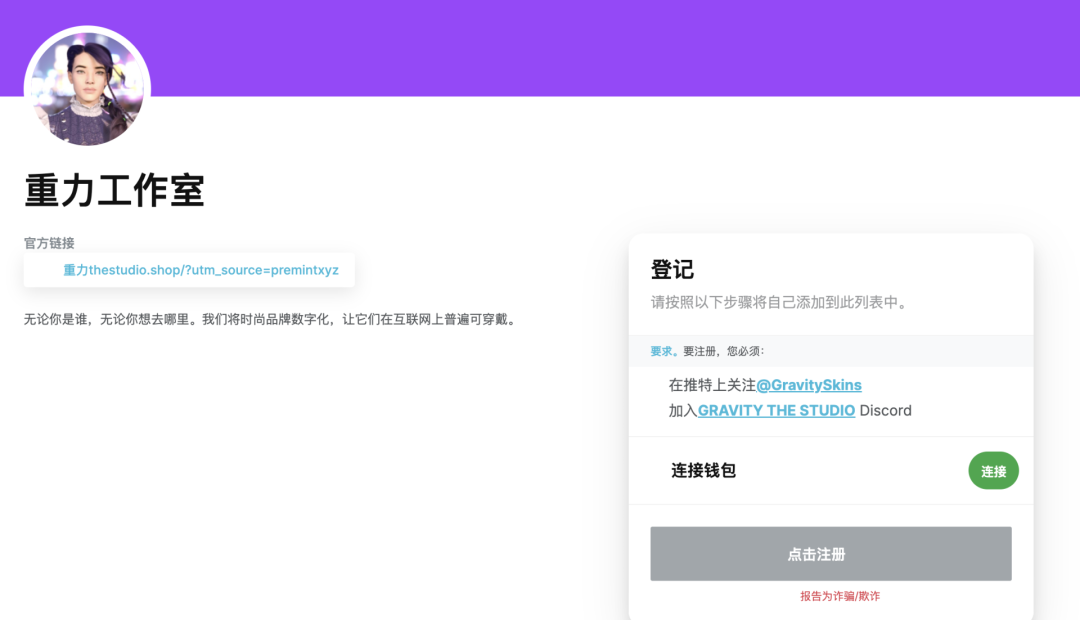Screen dimensions: 1080x620
Task: Click the 重力工作室 page title
Action: click(114, 190)
